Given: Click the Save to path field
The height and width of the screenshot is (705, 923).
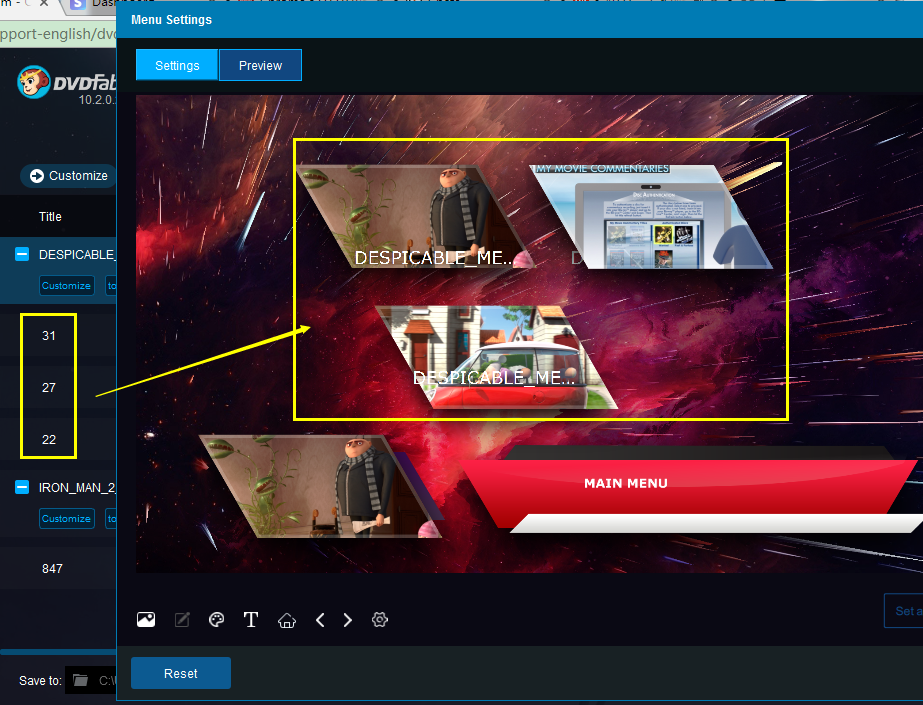Looking at the screenshot, I should tap(91, 680).
